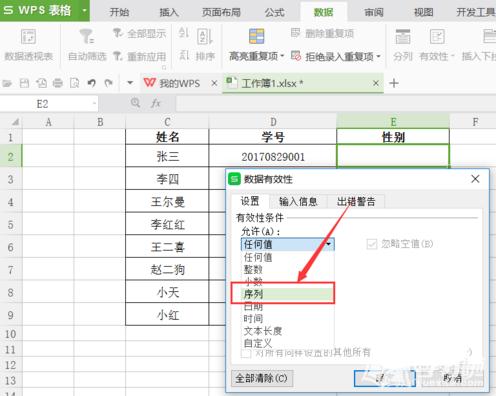Switch to the 开始 ribbon tab
Viewport: 496px width, 396px height.
(119, 12)
